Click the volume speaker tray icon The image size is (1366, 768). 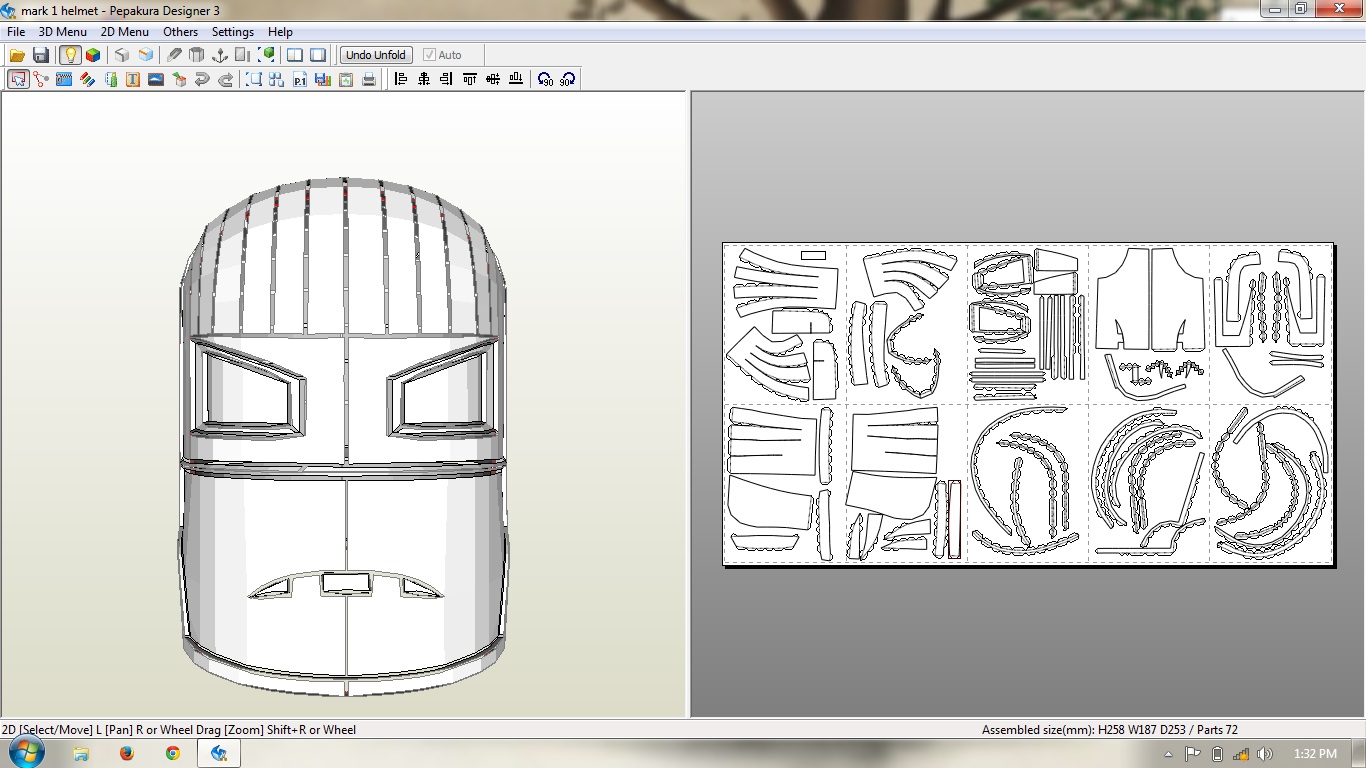pos(1265,754)
